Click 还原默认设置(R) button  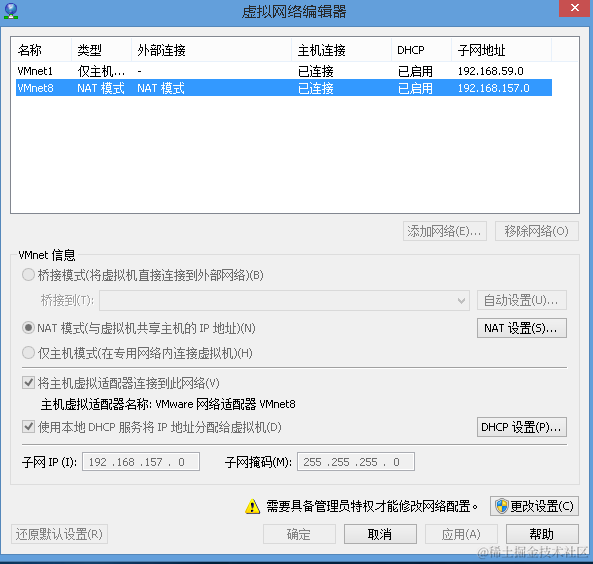(59, 534)
